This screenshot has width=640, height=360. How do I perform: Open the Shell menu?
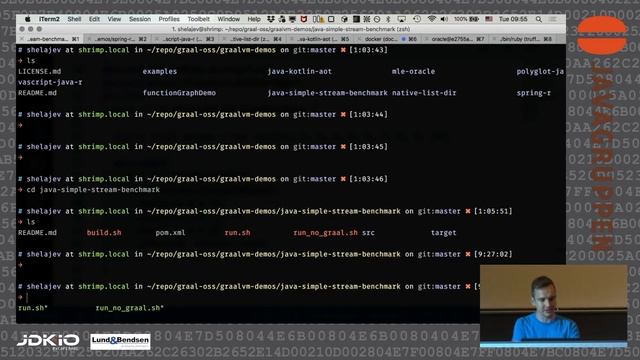[74, 19]
